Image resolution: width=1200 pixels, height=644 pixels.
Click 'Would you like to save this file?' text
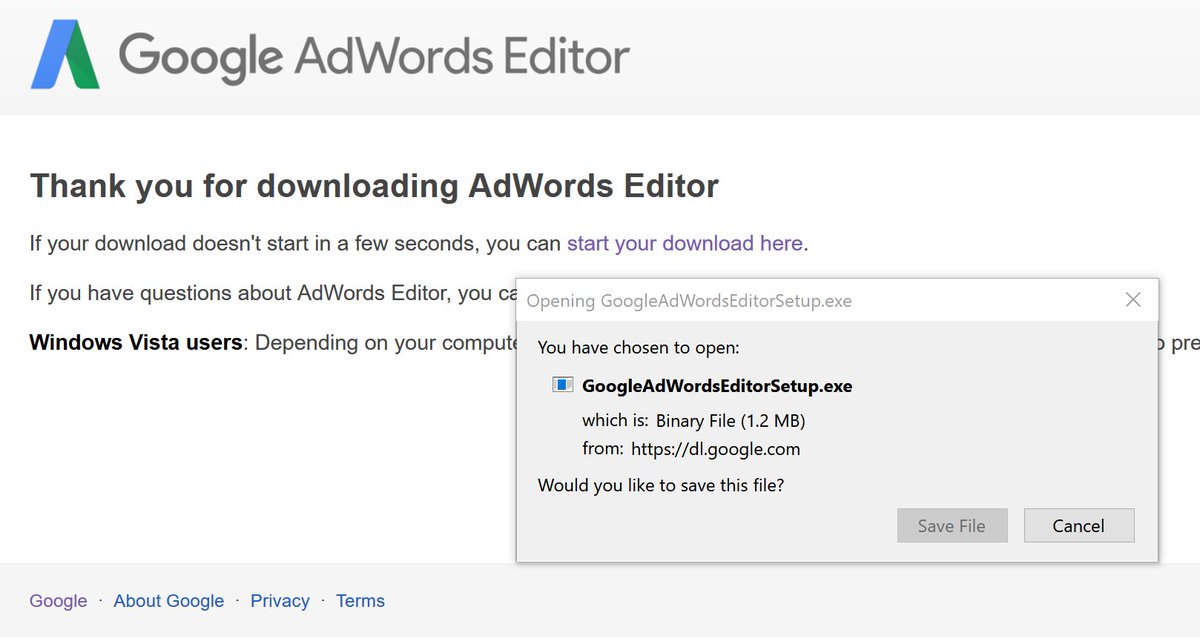click(x=661, y=486)
